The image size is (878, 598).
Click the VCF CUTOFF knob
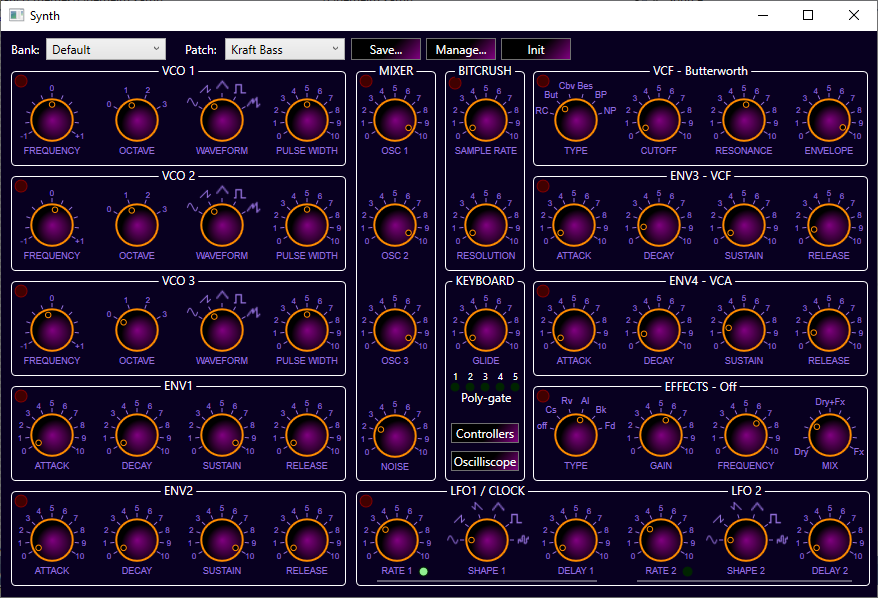pos(659,120)
